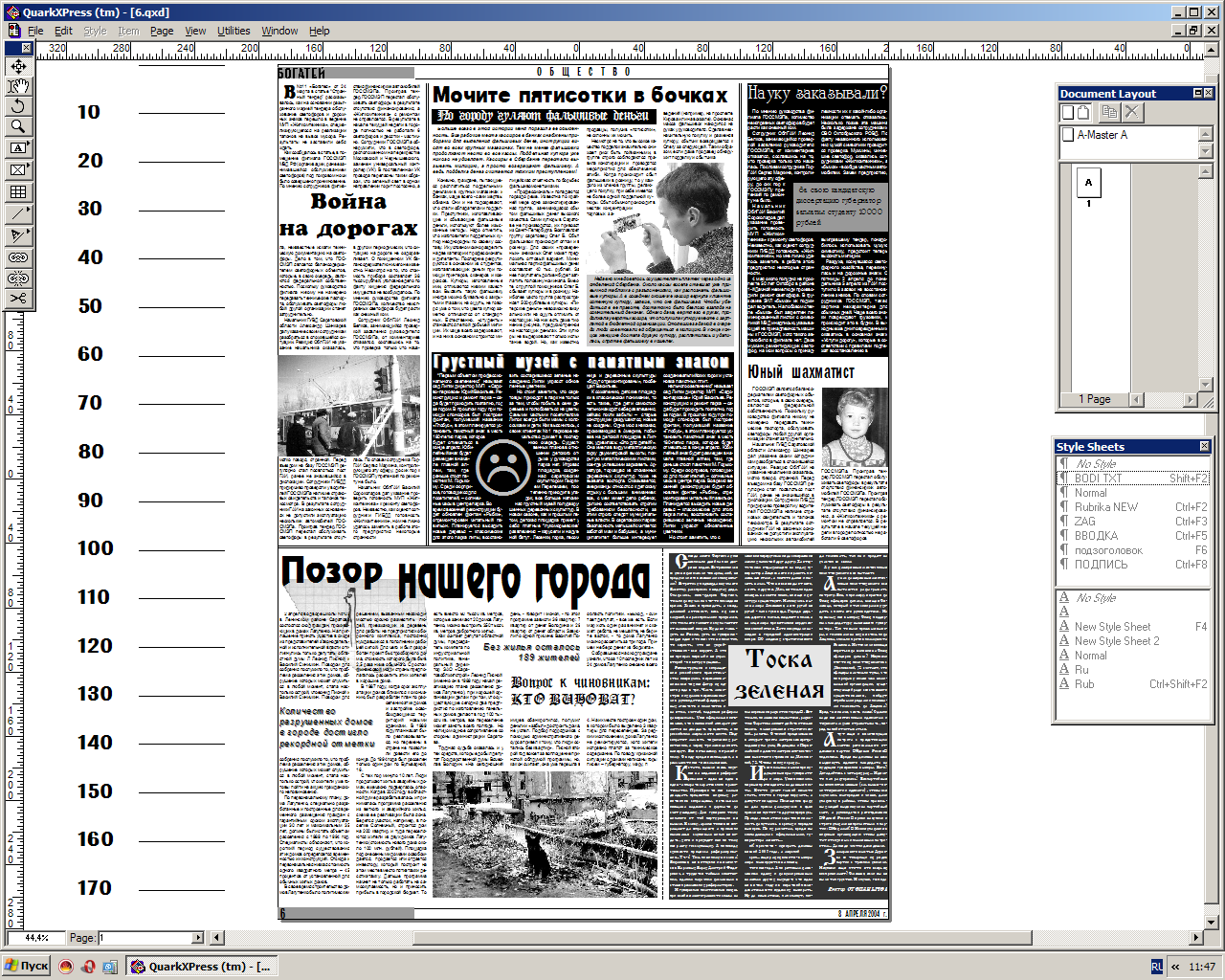
Task: Apply Rub character style
Action: point(1133,684)
